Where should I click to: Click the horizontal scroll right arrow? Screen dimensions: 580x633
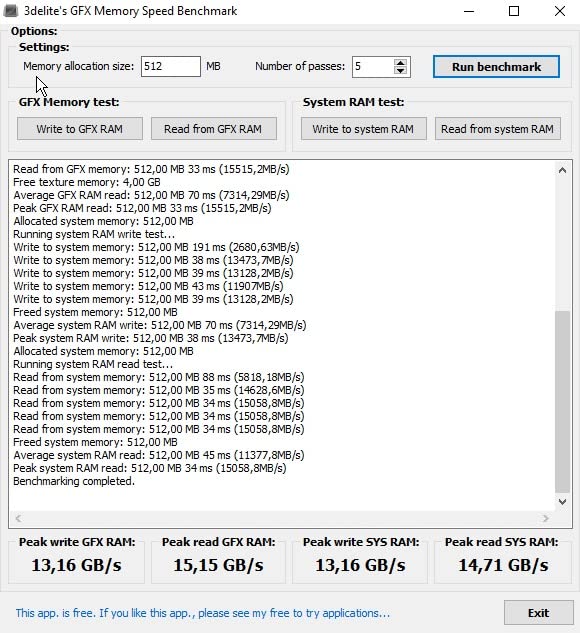click(x=546, y=518)
